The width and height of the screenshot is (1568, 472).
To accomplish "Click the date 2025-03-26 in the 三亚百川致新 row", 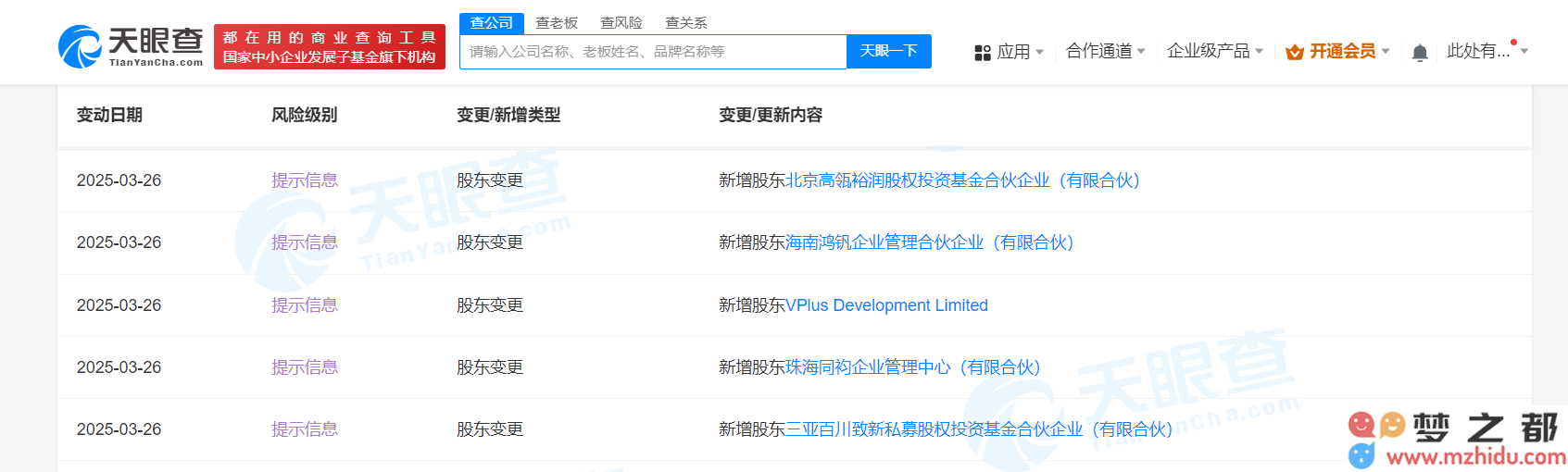I will [119, 429].
